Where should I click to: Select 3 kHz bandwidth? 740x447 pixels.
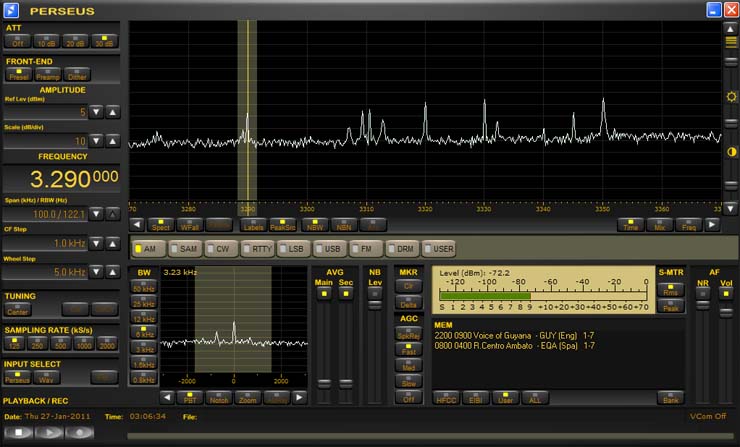pyautogui.click(x=144, y=347)
